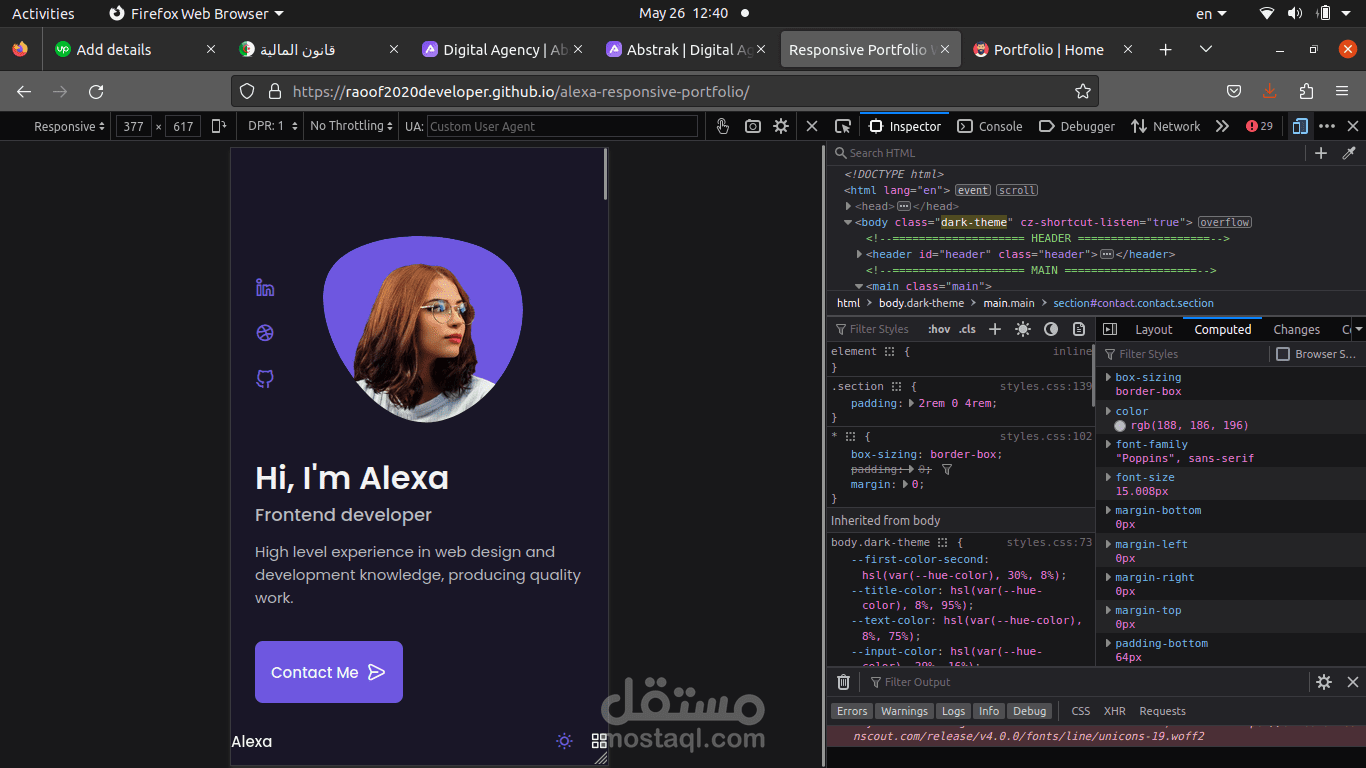Toggle touch simulation hand icon
This screenshot has height=768, width=1366.
[x=723, y=126]
